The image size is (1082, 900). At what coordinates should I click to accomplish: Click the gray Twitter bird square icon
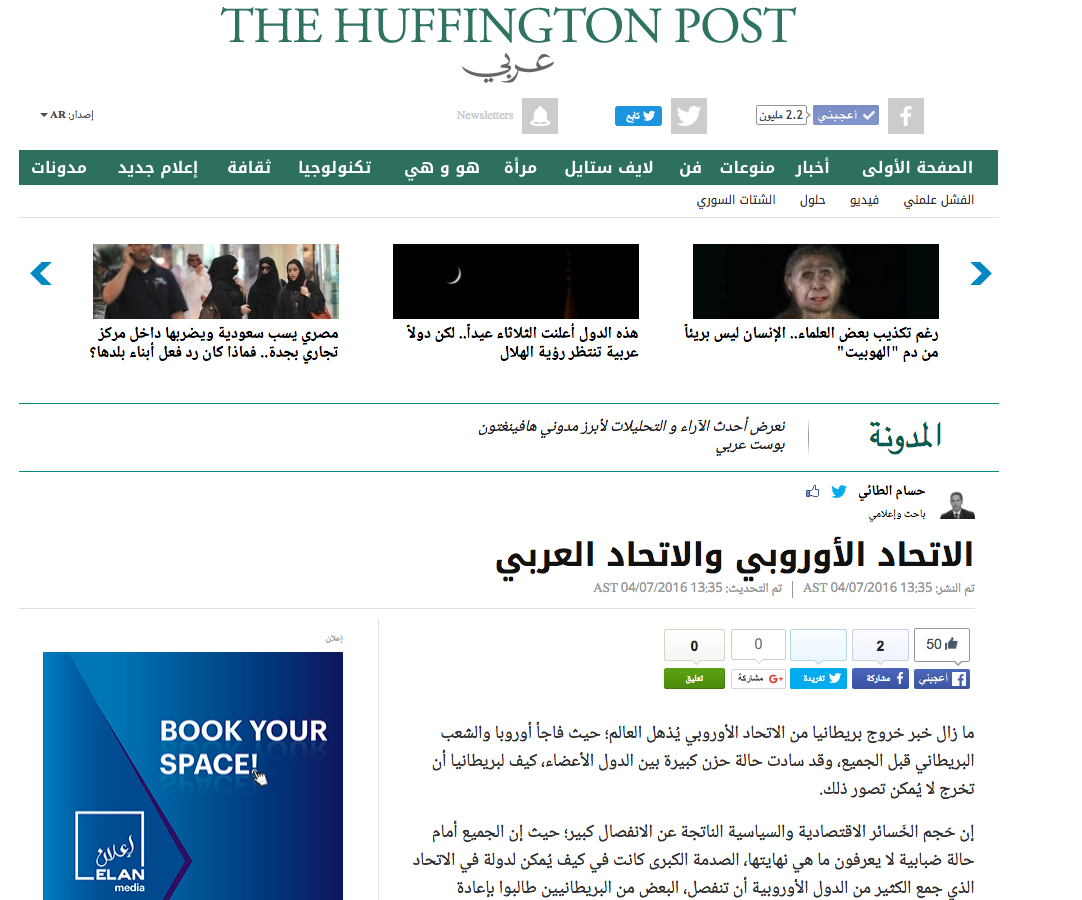(689, 116)
